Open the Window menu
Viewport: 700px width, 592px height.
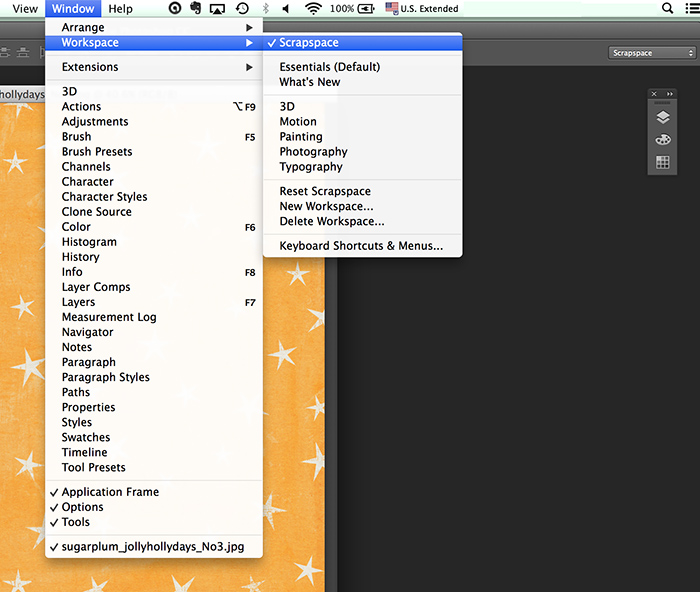coord(73,8)
